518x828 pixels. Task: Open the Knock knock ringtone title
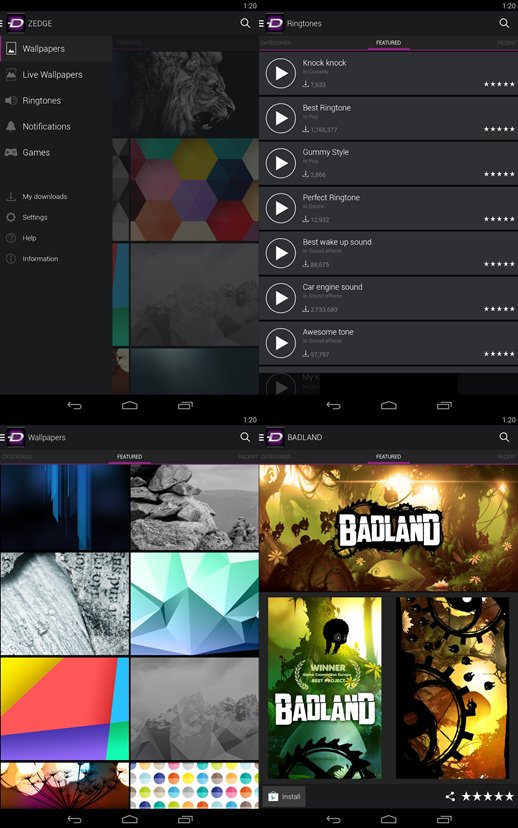324,62
